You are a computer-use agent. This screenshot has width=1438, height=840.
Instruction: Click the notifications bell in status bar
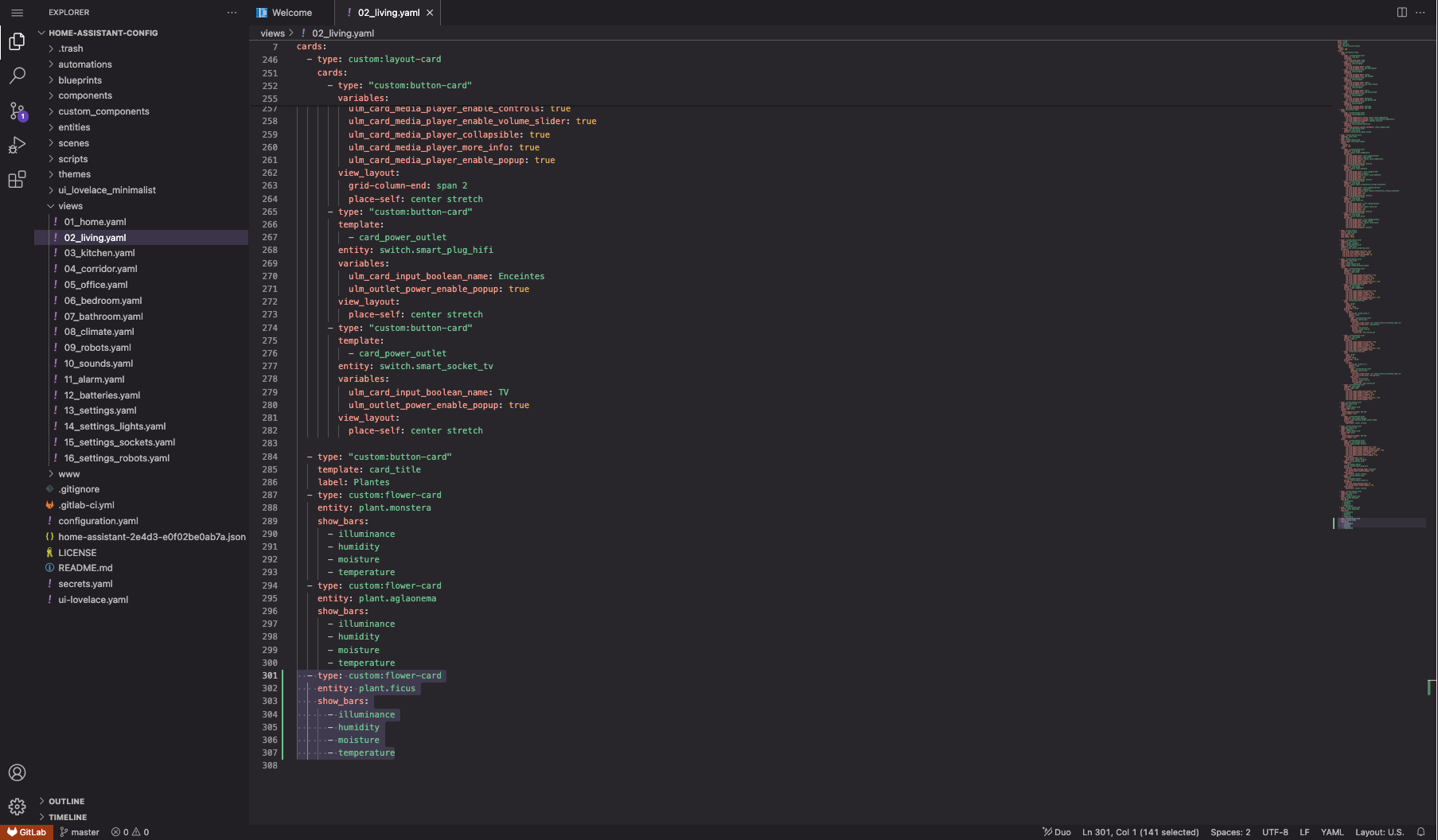1420,832
